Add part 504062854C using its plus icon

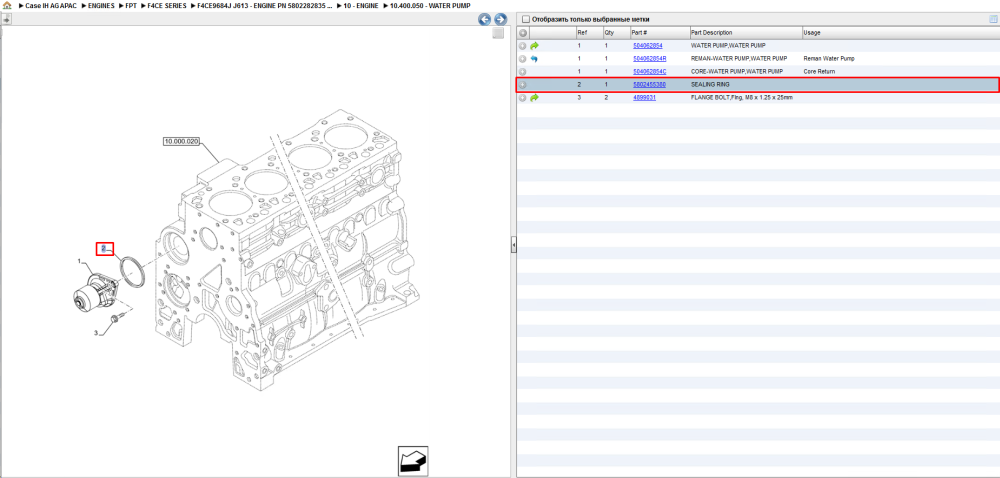click(x=523, y=72)
